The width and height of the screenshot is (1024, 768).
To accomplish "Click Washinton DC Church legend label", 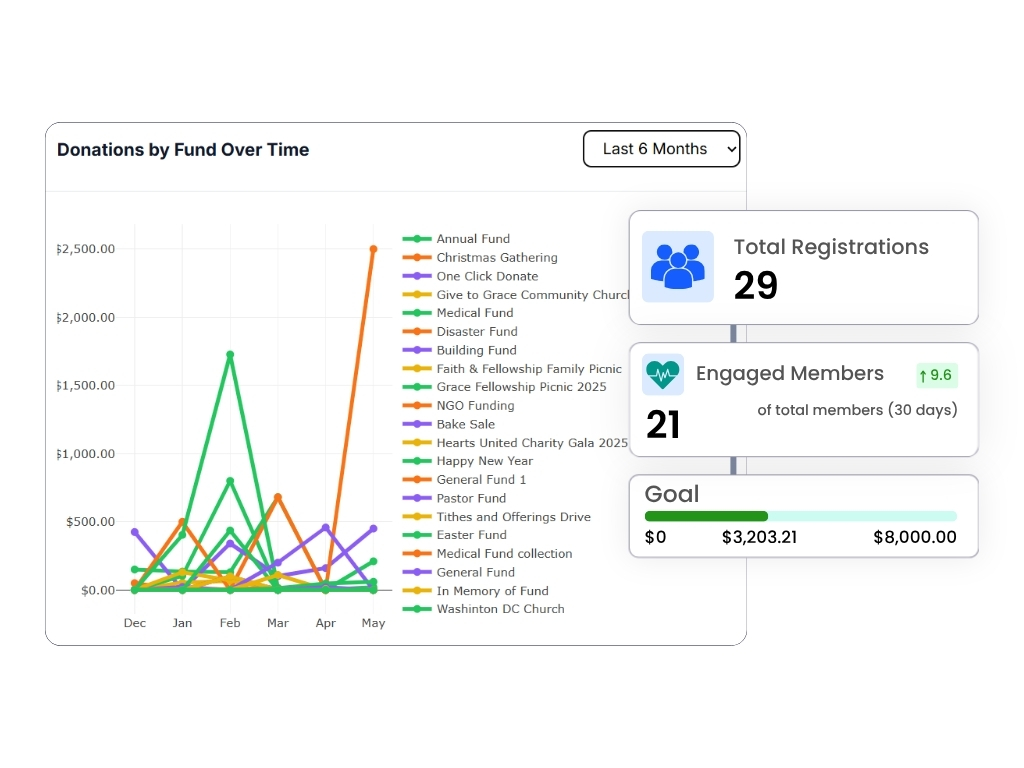I will point(500,609).
